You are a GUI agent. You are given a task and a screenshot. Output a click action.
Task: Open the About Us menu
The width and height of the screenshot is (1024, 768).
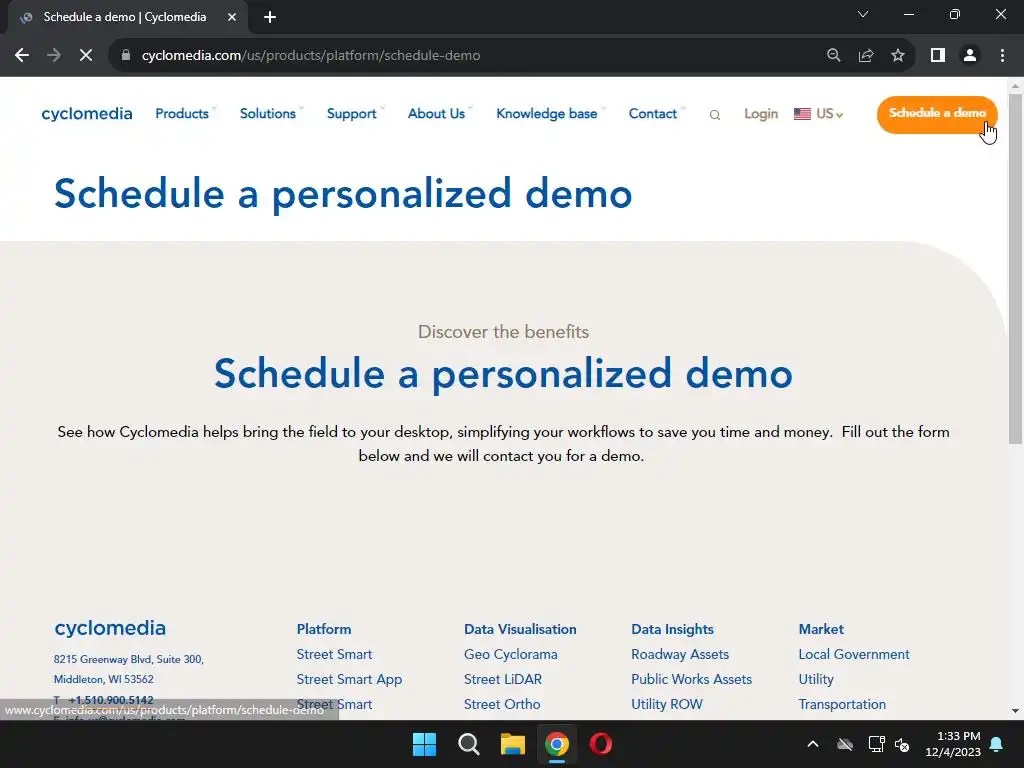point(436,114)
